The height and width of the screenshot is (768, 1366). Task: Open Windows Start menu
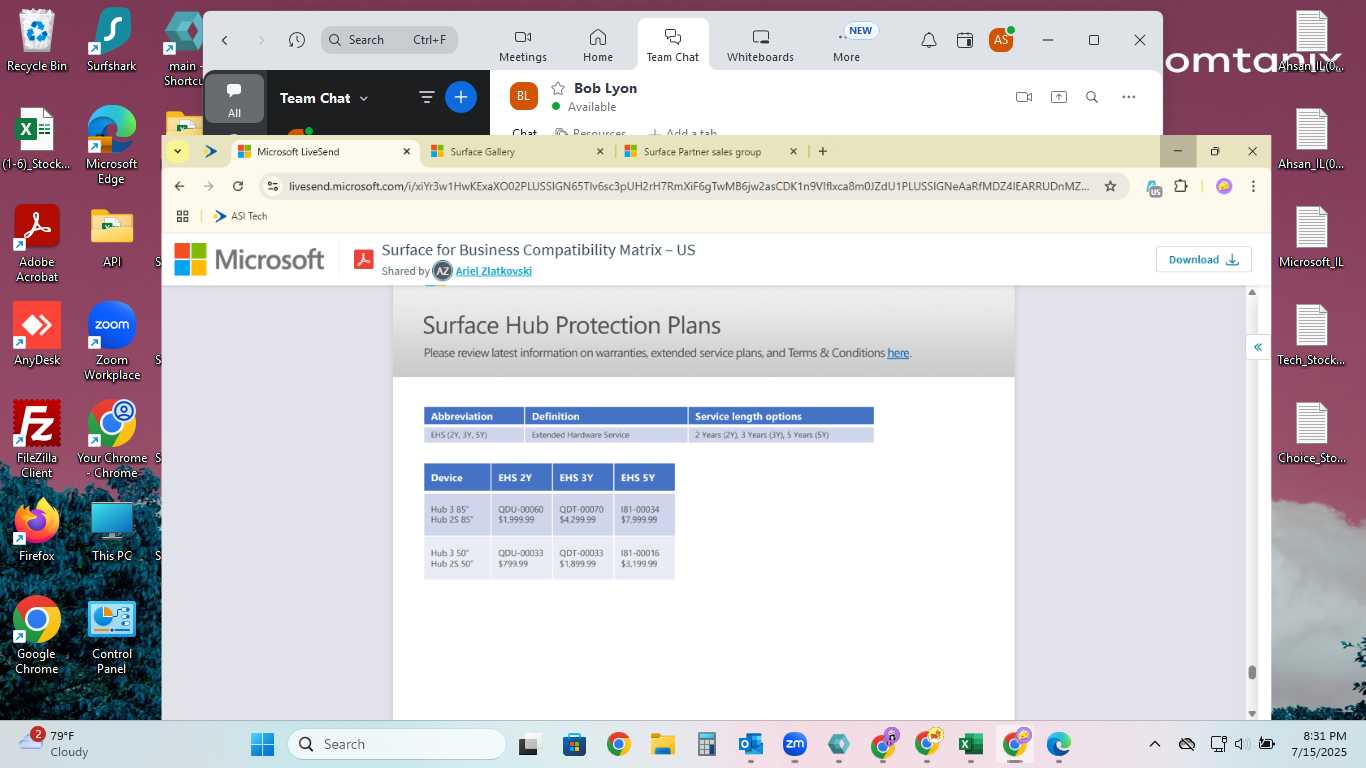(262, 744)
